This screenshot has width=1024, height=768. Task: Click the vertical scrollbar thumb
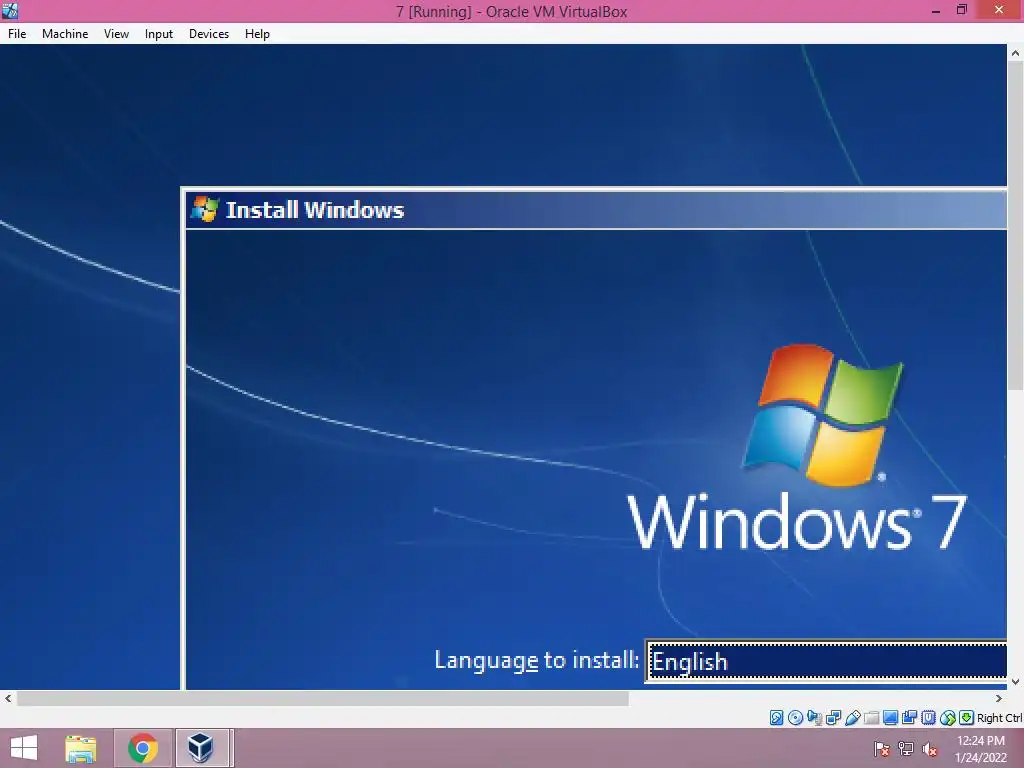pos(1016,227)
